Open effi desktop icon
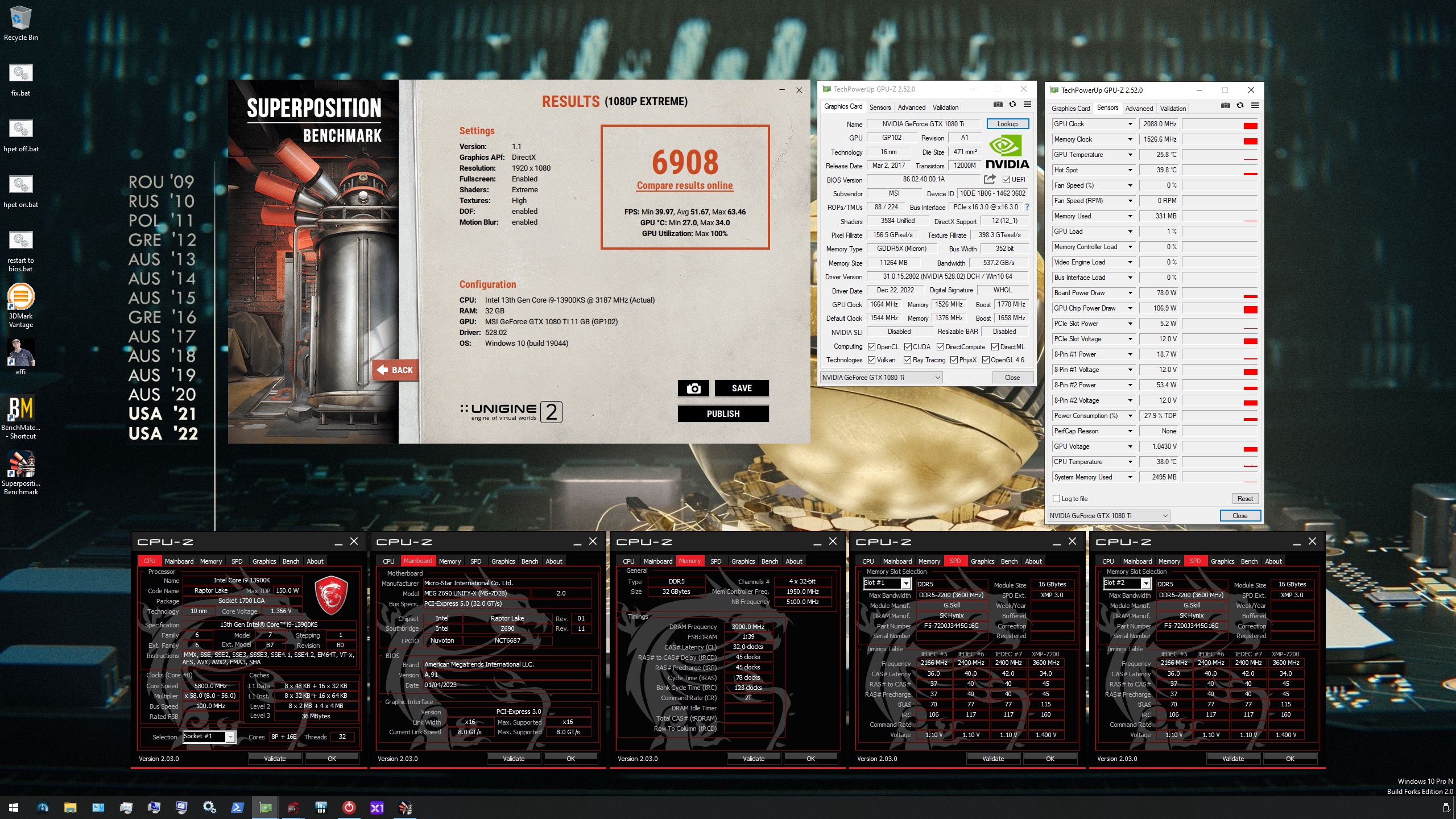 (20, 357)
